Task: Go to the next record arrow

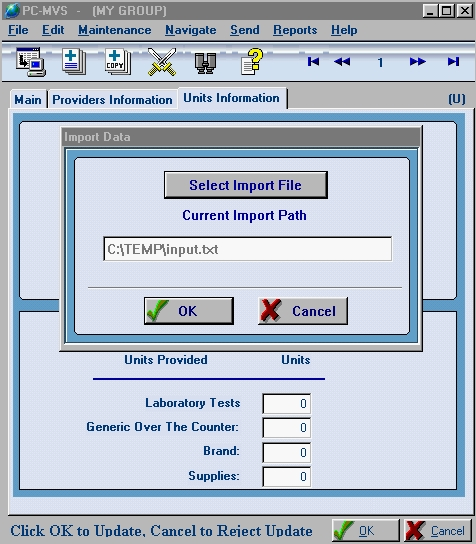Action: tap(418, 62)
